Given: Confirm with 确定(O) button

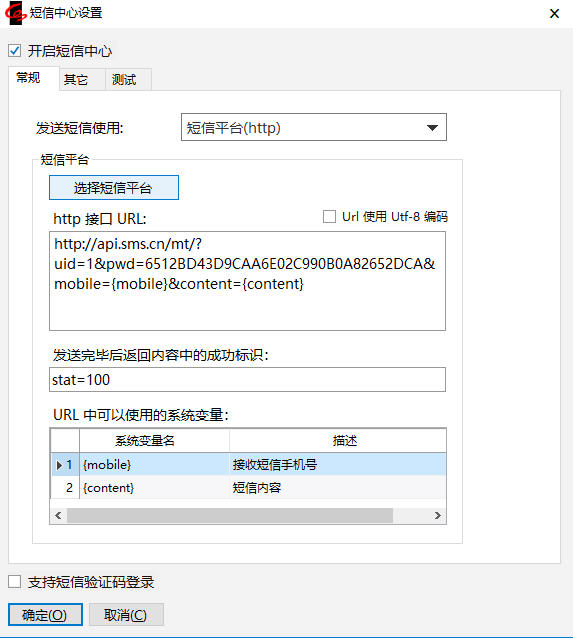Looking at the screenshot, I should click(45, 615).
